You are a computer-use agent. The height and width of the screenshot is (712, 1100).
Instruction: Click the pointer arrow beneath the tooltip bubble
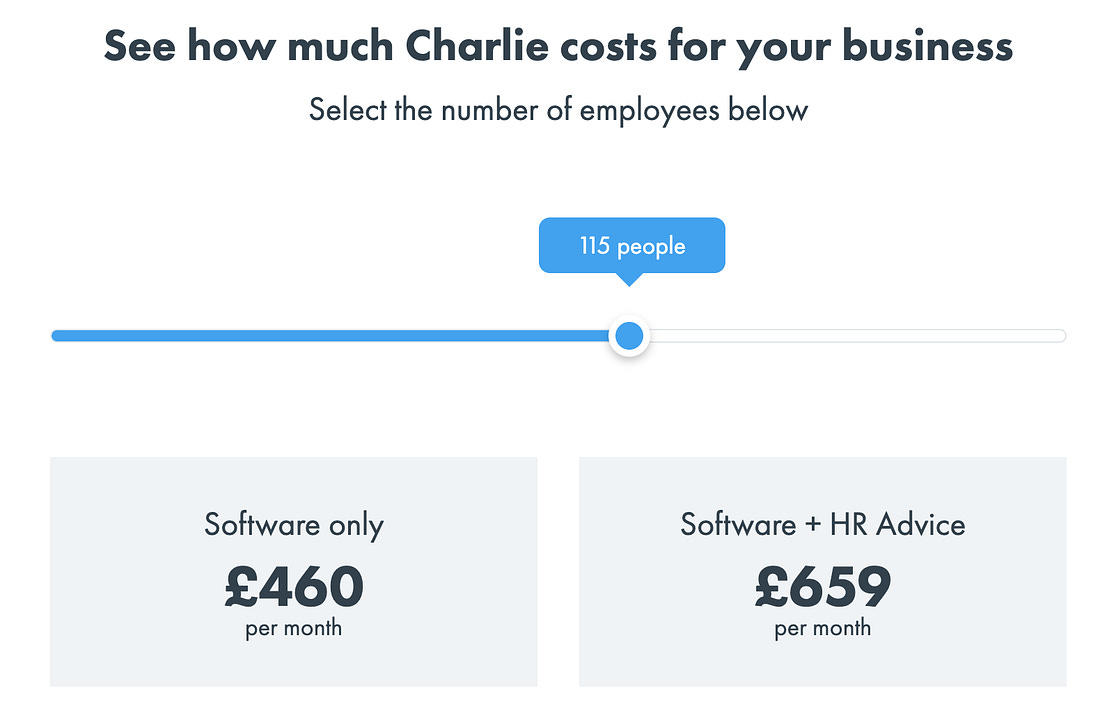coord(630,279)
